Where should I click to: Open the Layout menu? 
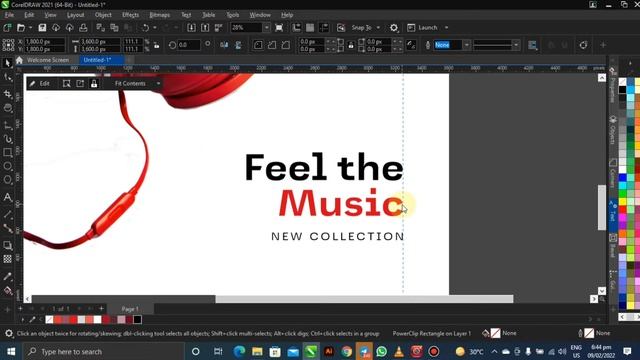tap(76, 15)
